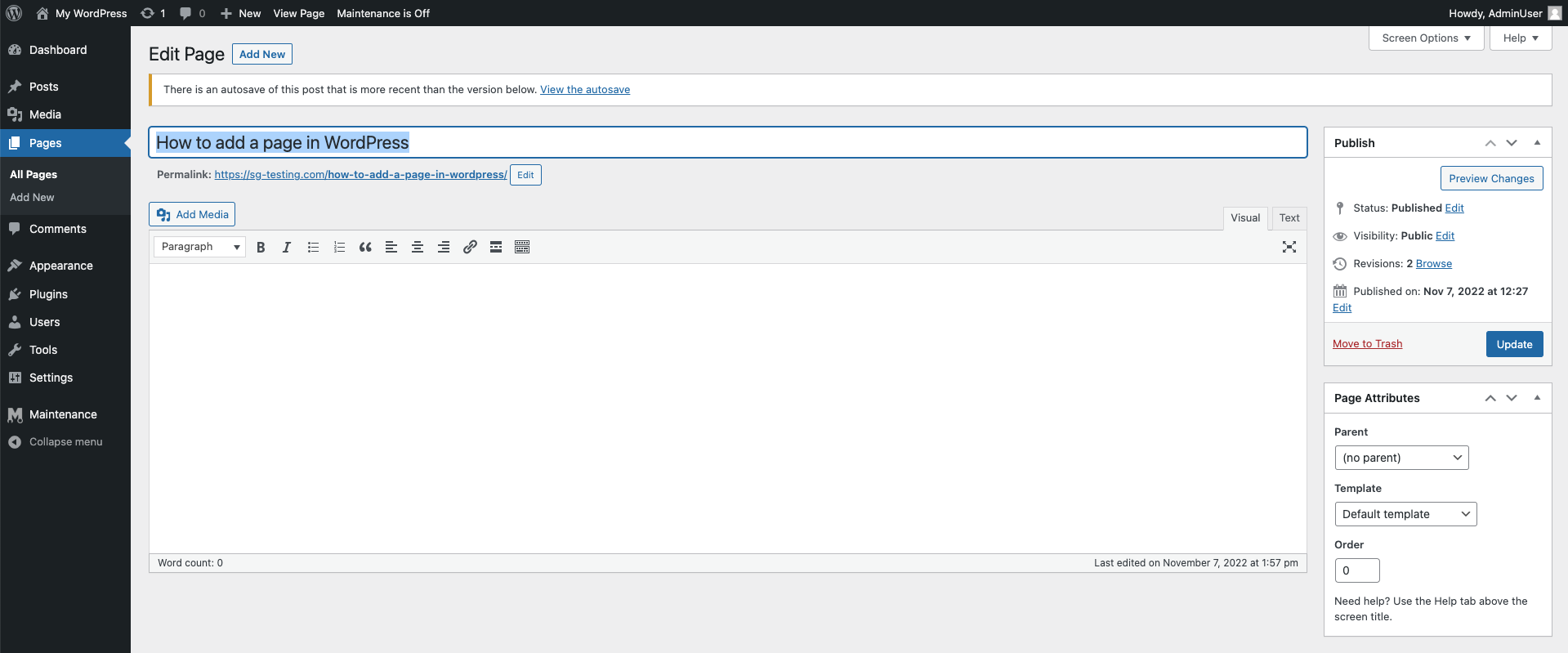This screenshot has width=1568, height=653.
Task: Expand the Help tab
Action: [x=1521, y=38]
